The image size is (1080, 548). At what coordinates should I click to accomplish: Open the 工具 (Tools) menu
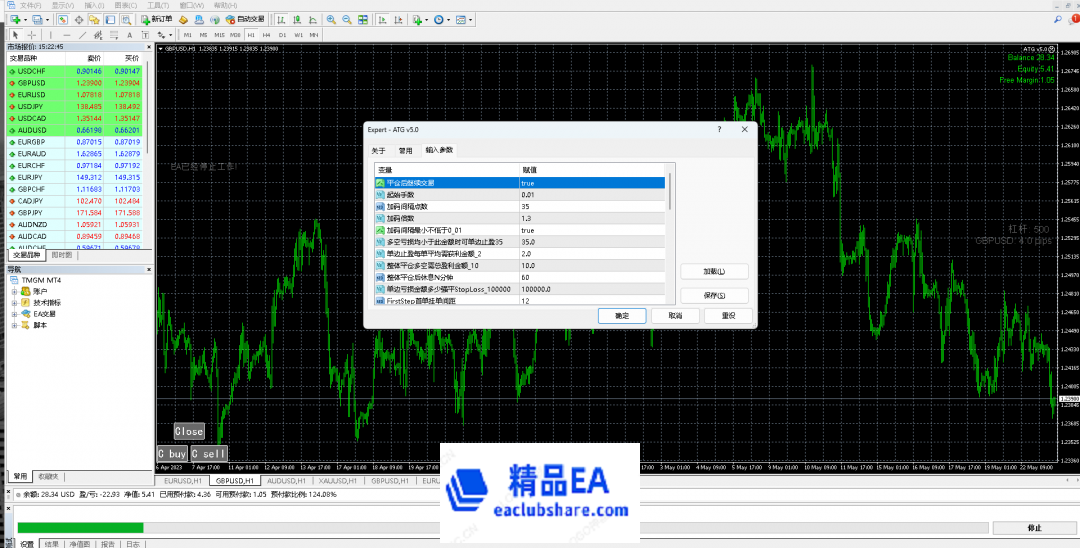(x=157, y=5)
